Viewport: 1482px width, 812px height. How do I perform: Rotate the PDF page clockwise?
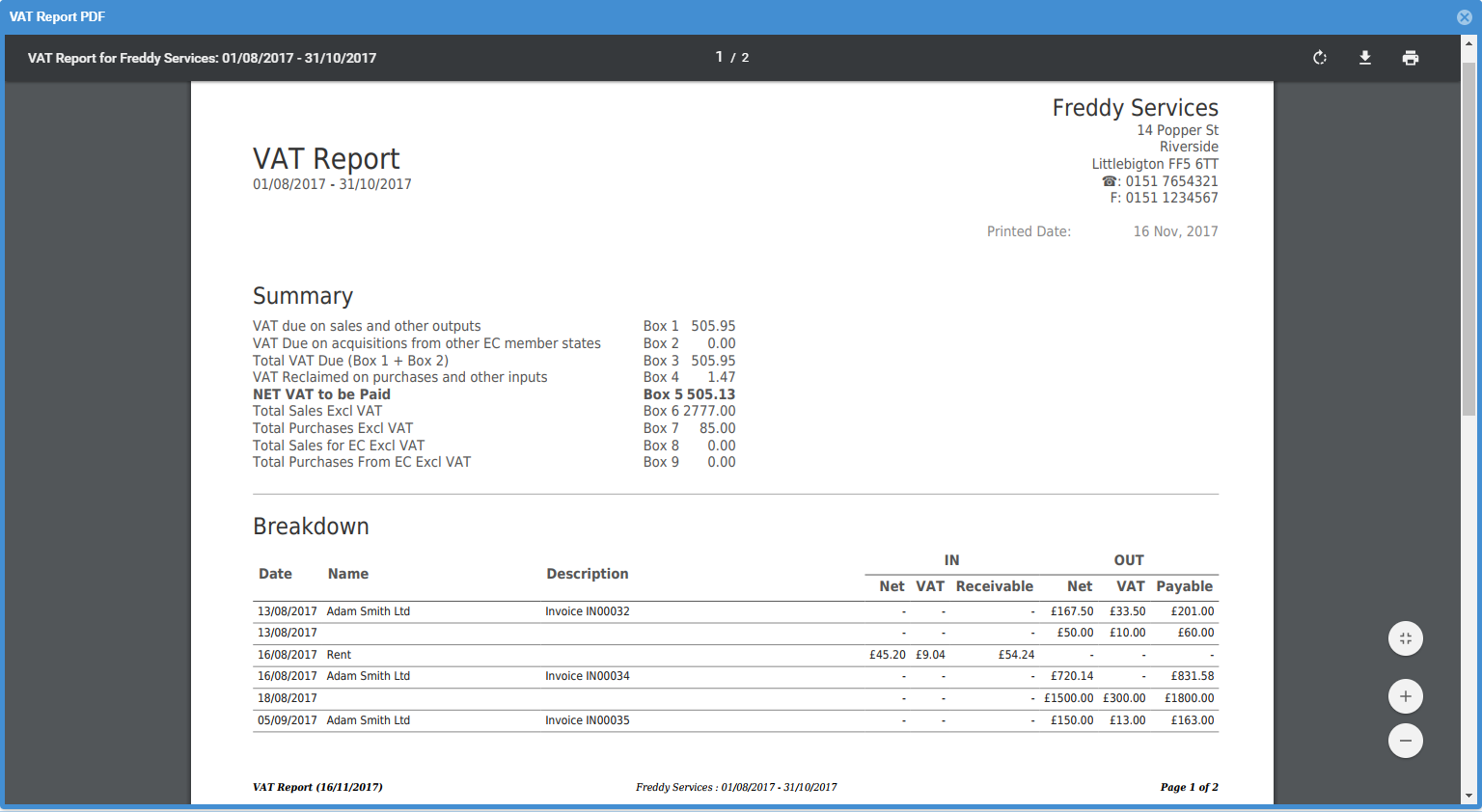click(x=1319, y=58)
